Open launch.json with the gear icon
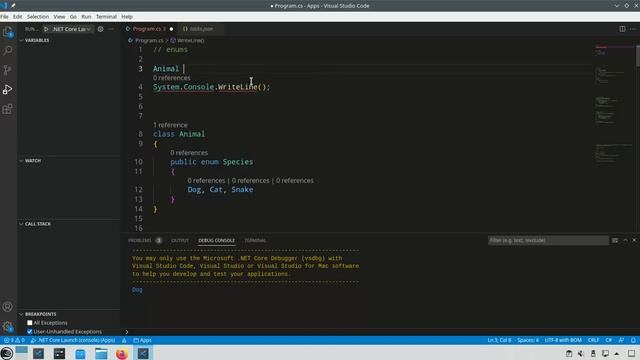The width and height of the screenshot is (640, 360). 100,29
